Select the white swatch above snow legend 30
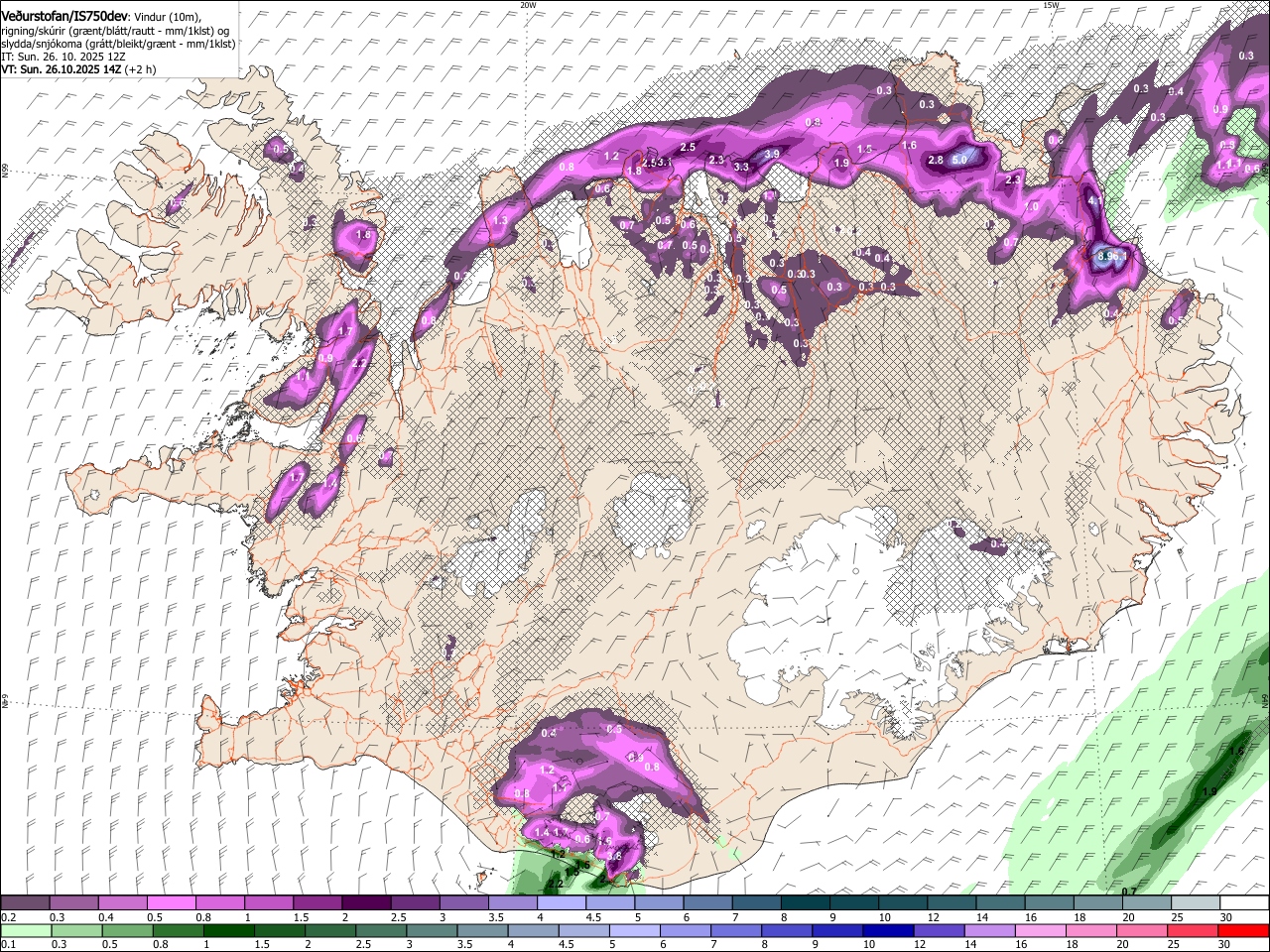1270x952 pixels. click(1244, 903)
